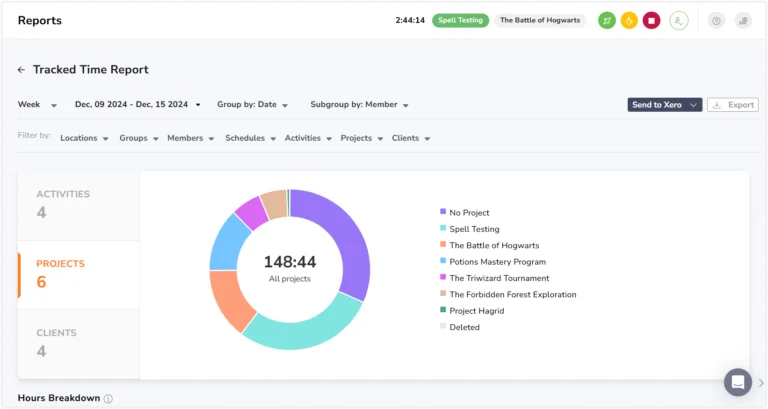
Task: Click The Forbidden Forest Exploration legend label
Action: 513,294
